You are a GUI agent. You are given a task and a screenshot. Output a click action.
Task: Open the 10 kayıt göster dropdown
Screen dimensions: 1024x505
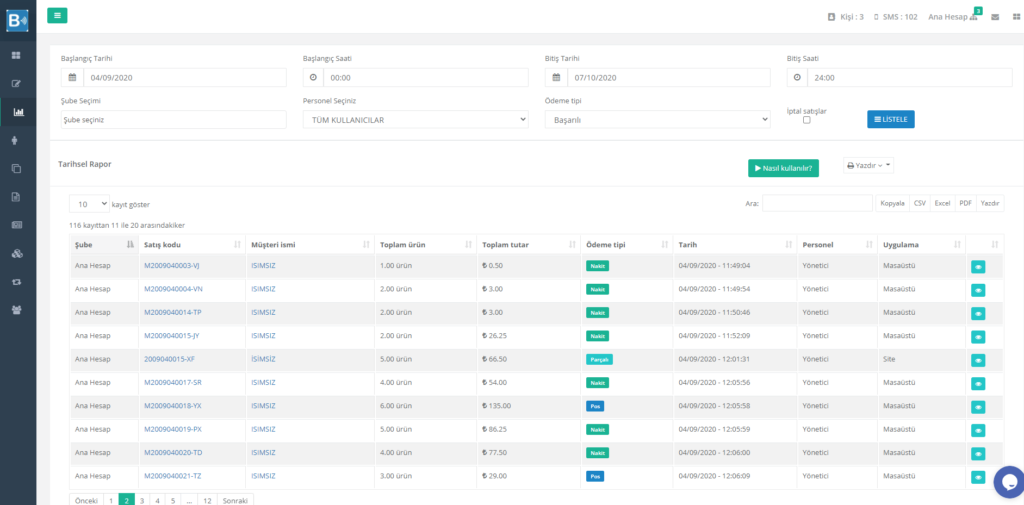pos(89,204)
